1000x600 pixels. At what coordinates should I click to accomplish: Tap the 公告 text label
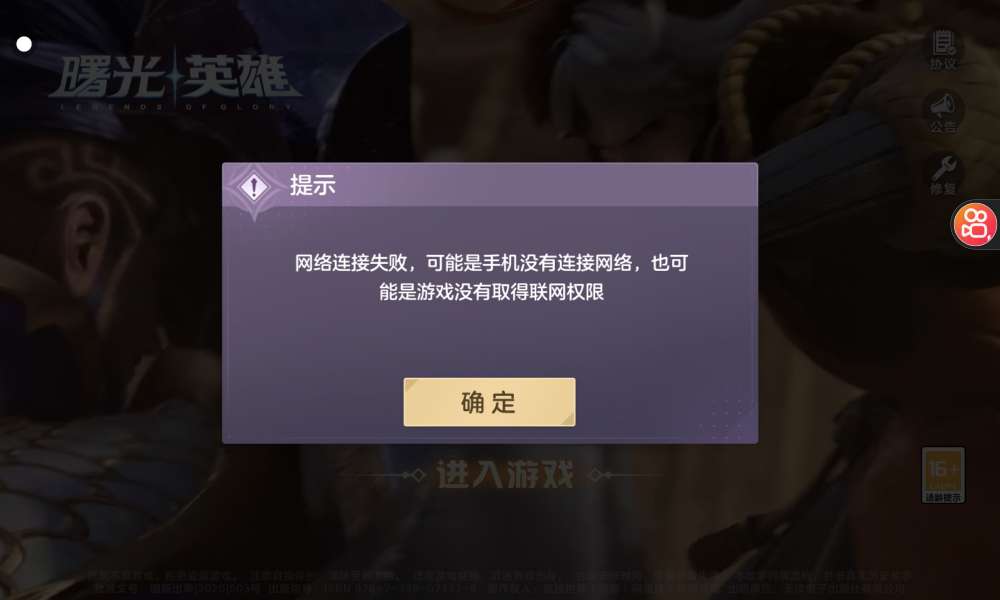(943, 126)
